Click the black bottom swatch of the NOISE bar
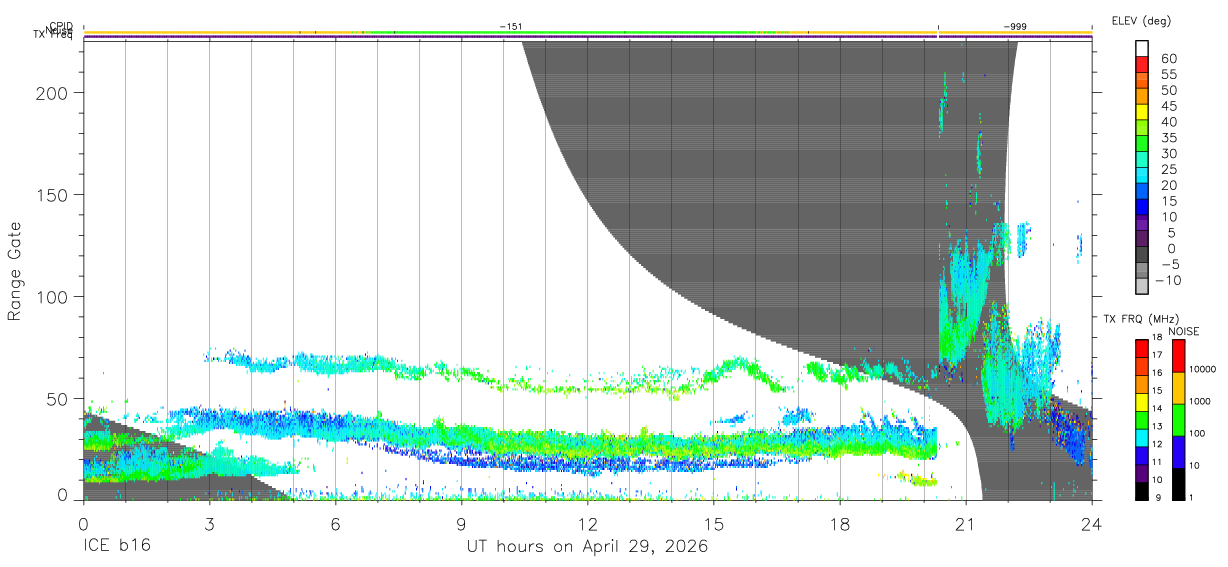The height and width of the screenshot is (567, 1228). (x=1178, y=484)
